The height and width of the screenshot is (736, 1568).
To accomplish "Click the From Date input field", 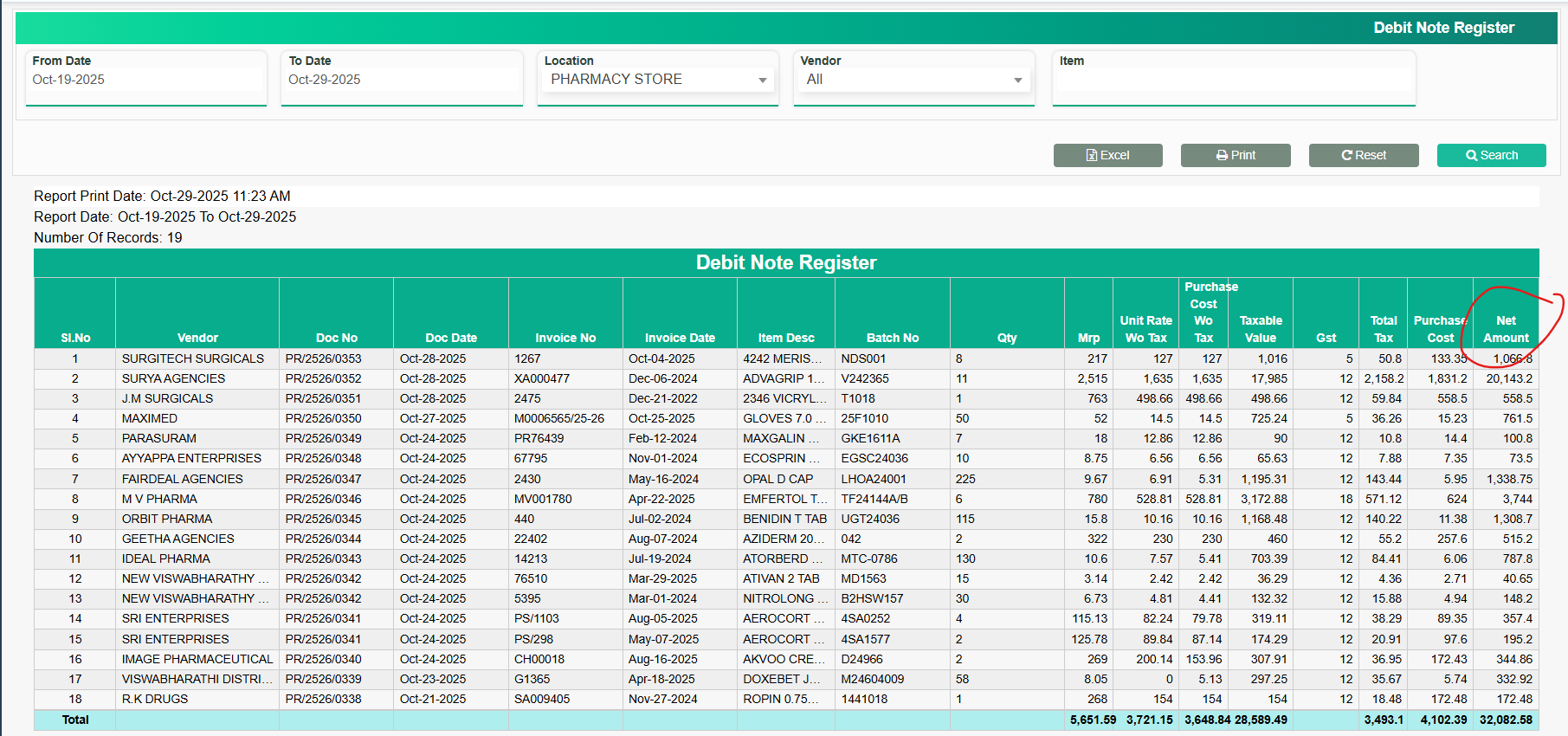I will click(x=145, y=80).
